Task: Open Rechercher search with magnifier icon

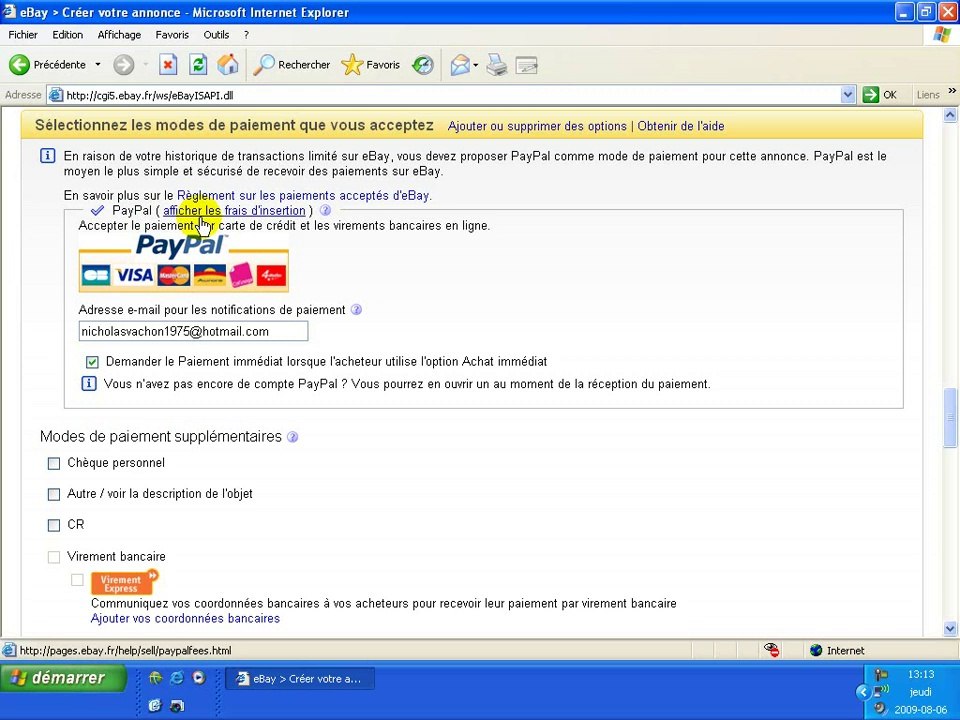Action: [291, 64]
